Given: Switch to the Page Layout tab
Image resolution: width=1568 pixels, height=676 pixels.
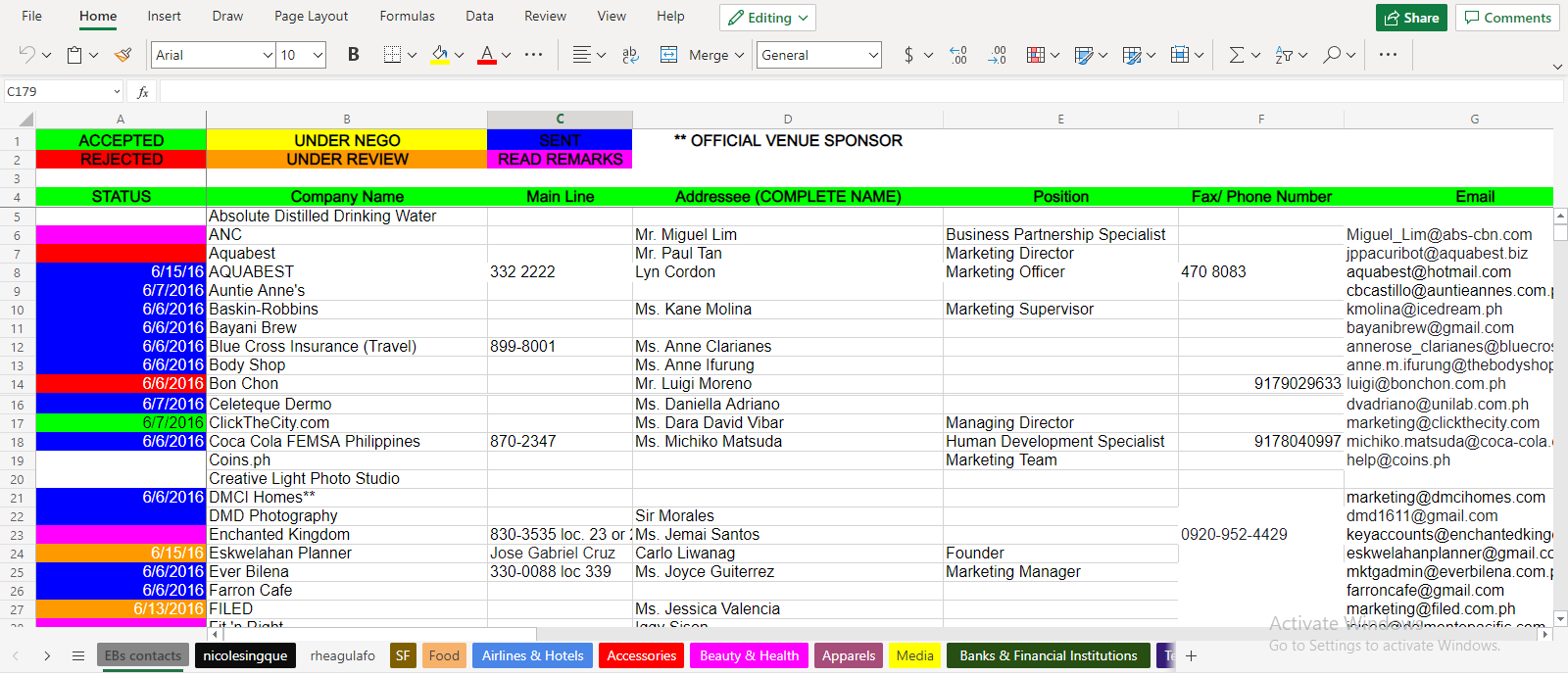Looking at the screenshot, I should pyautogui.click(x=311, y=17).
